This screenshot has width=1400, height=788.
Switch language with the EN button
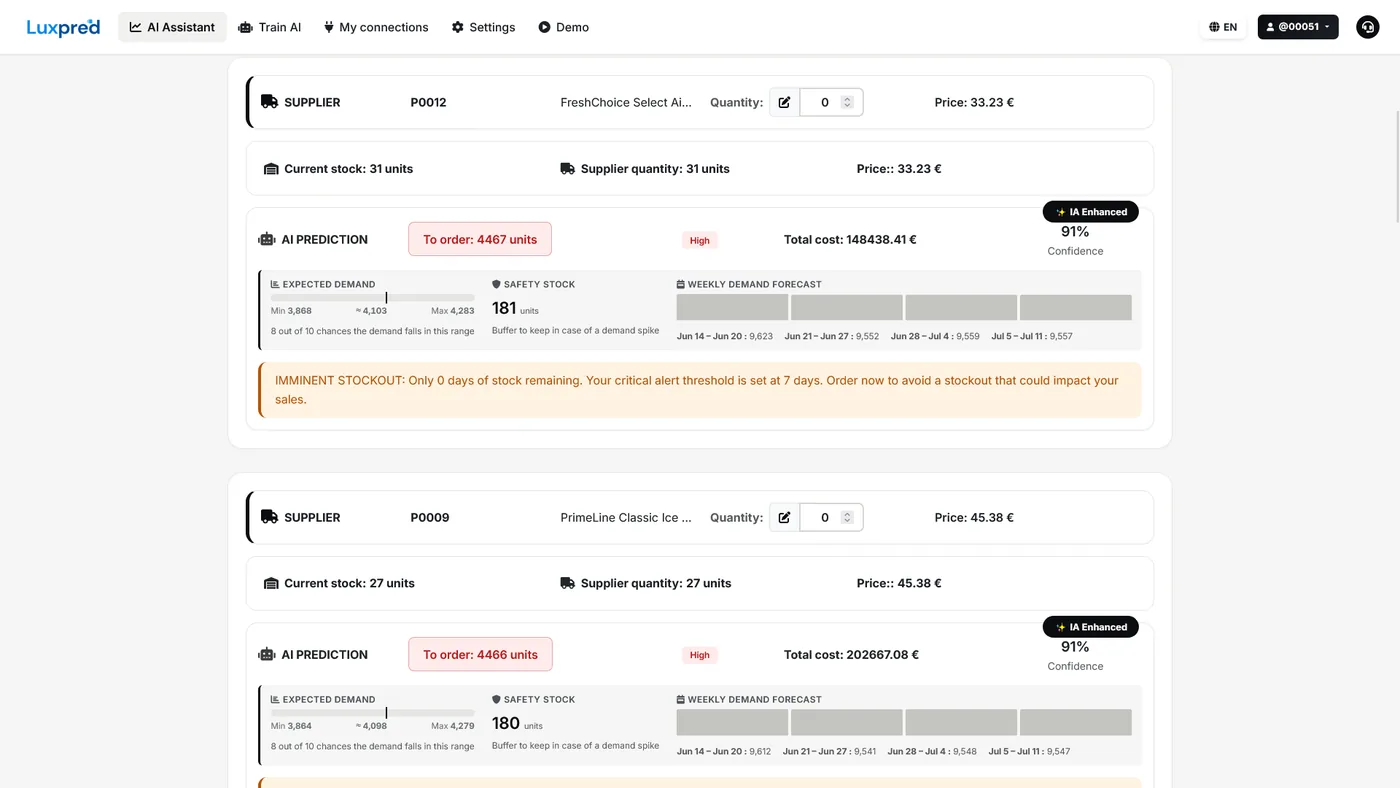pyautogui.click(x=1223, y=27)
